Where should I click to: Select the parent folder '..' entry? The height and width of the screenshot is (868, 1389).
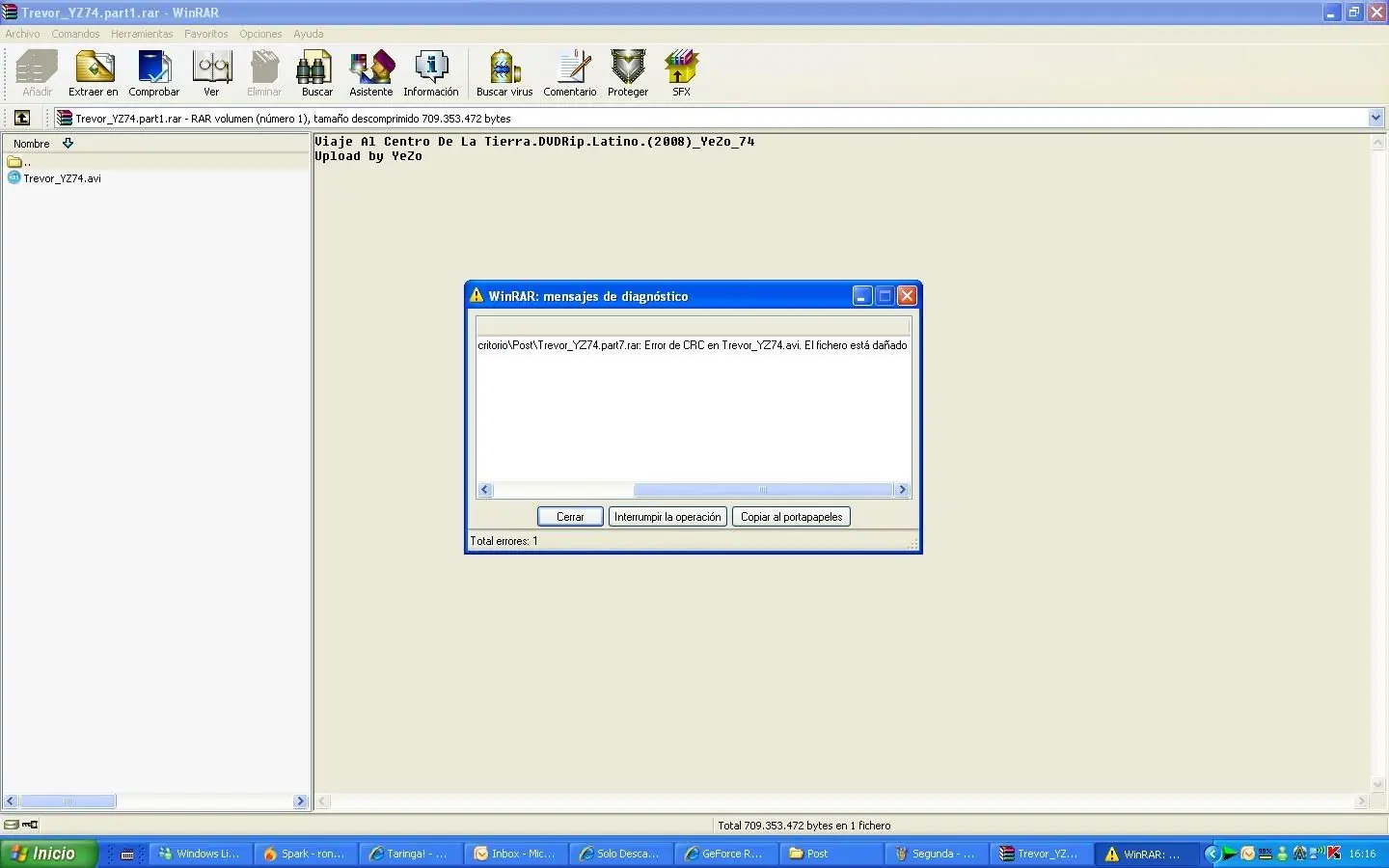click(x=19, y=162)
